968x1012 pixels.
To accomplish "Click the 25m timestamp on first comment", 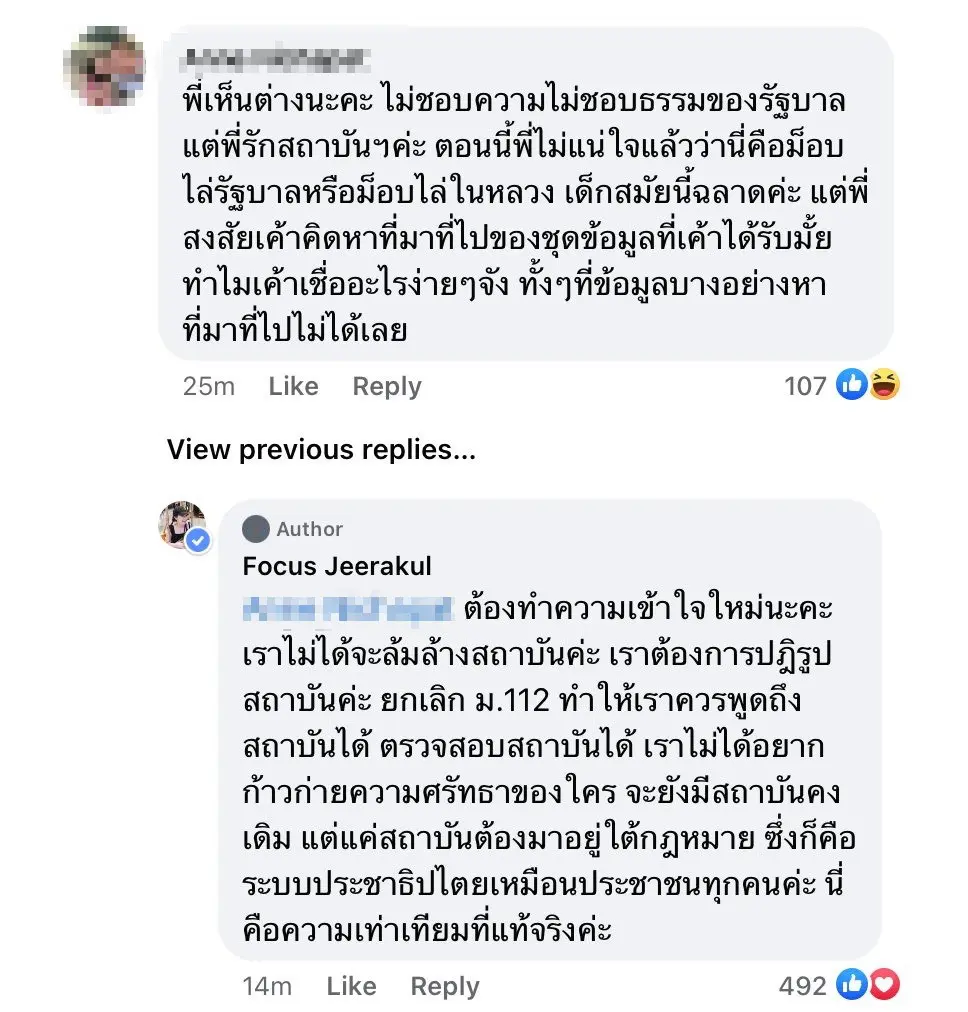I will (209, 386).
